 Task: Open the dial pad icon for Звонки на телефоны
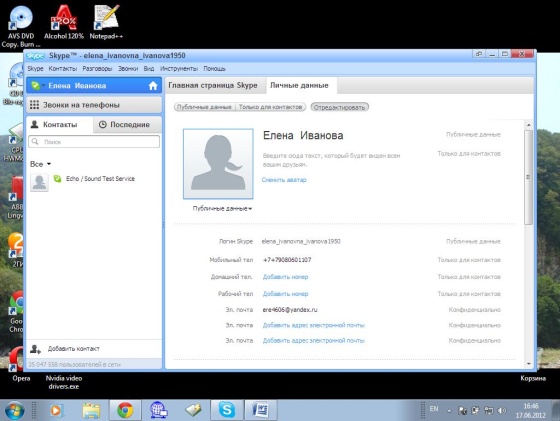pyautogui.click(x=34, y=105)
